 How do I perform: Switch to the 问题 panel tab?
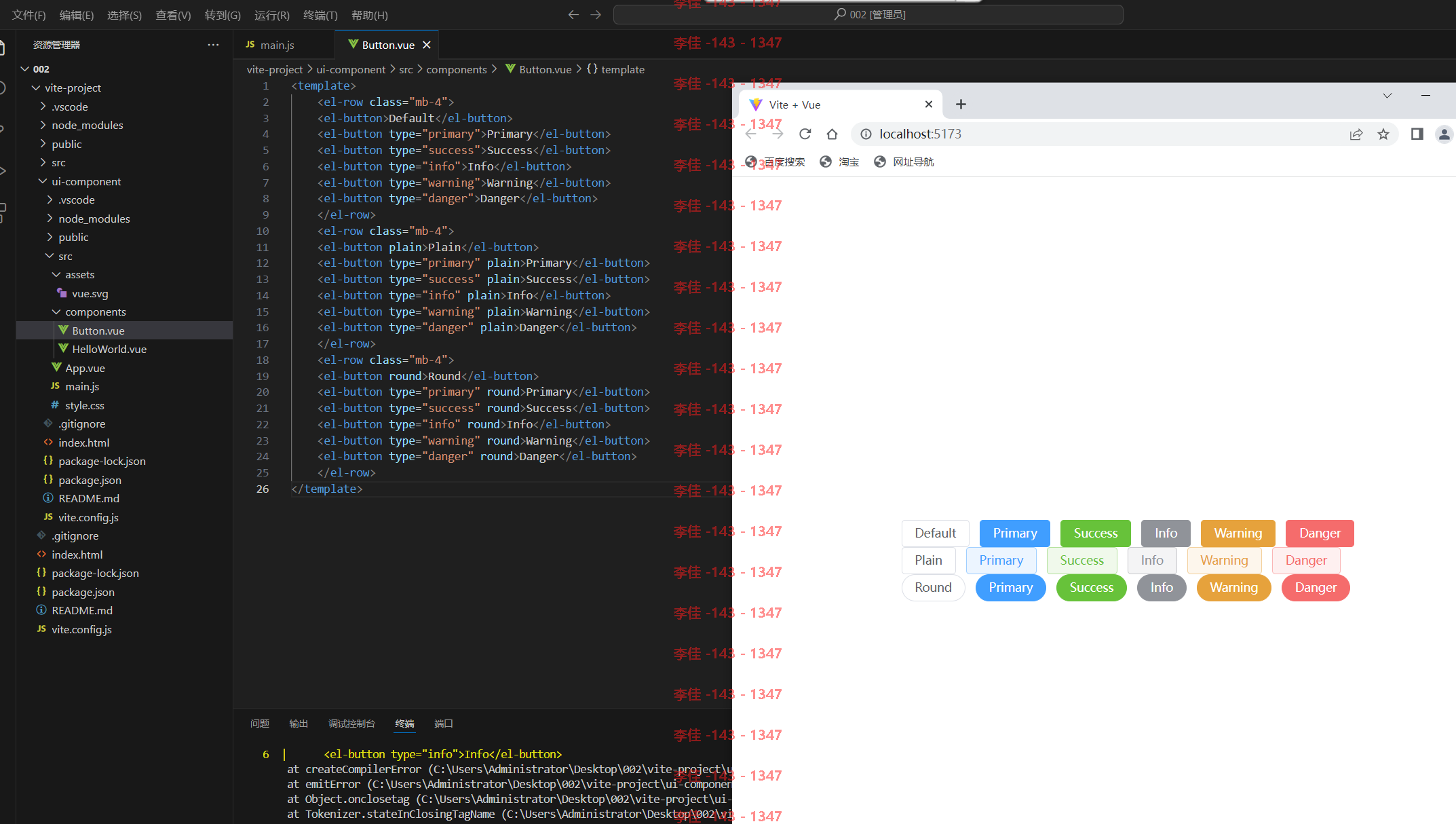[x=260, y=724]
